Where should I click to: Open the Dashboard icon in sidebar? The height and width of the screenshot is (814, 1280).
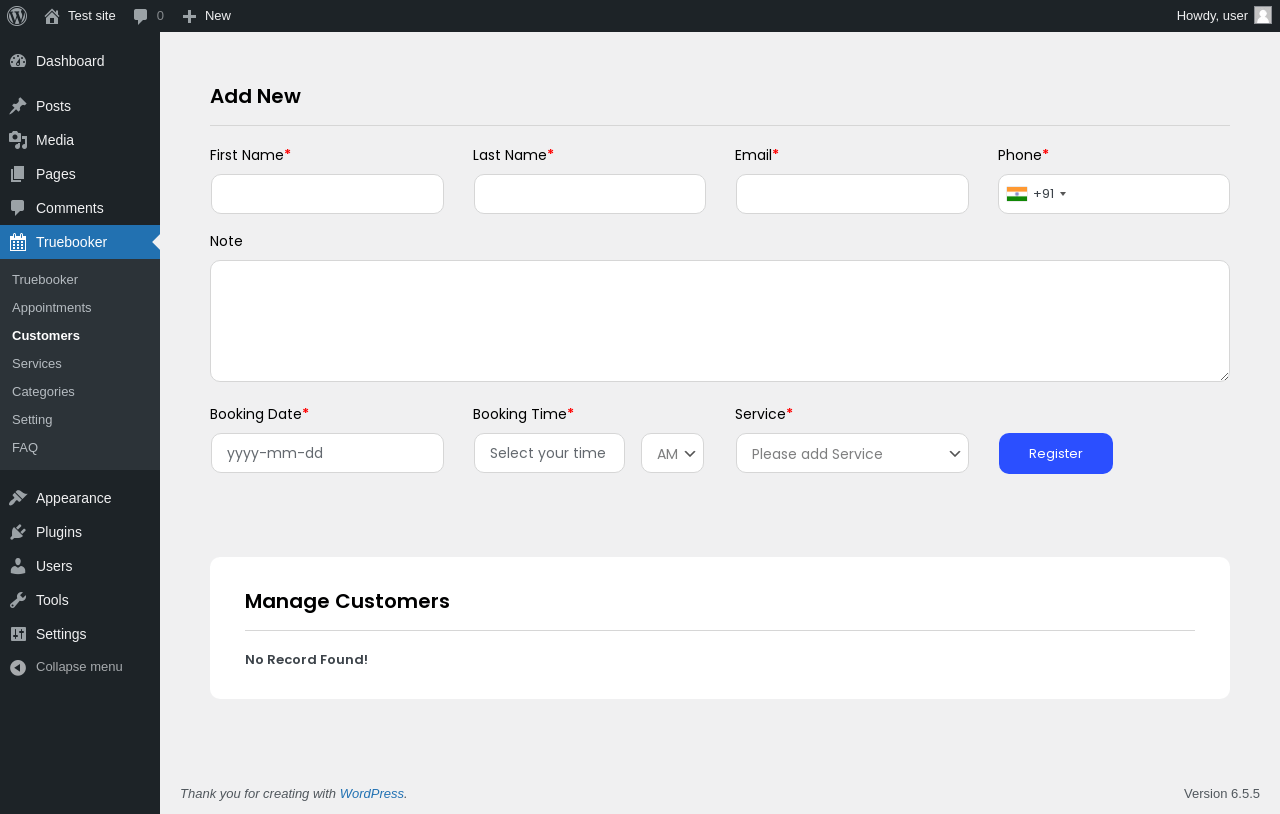18,61
